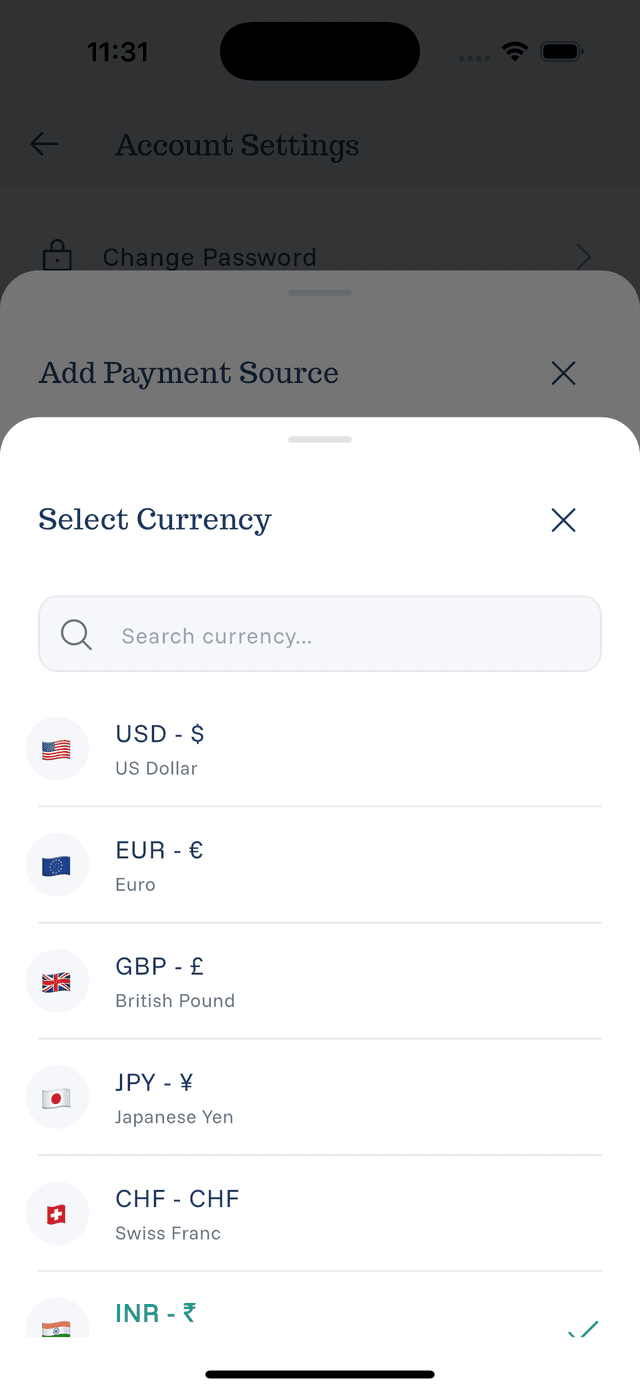The height and width of the screenshot is (1391, 640).
Task: Tap the home indicator bar
Action: coord(320,1373)
